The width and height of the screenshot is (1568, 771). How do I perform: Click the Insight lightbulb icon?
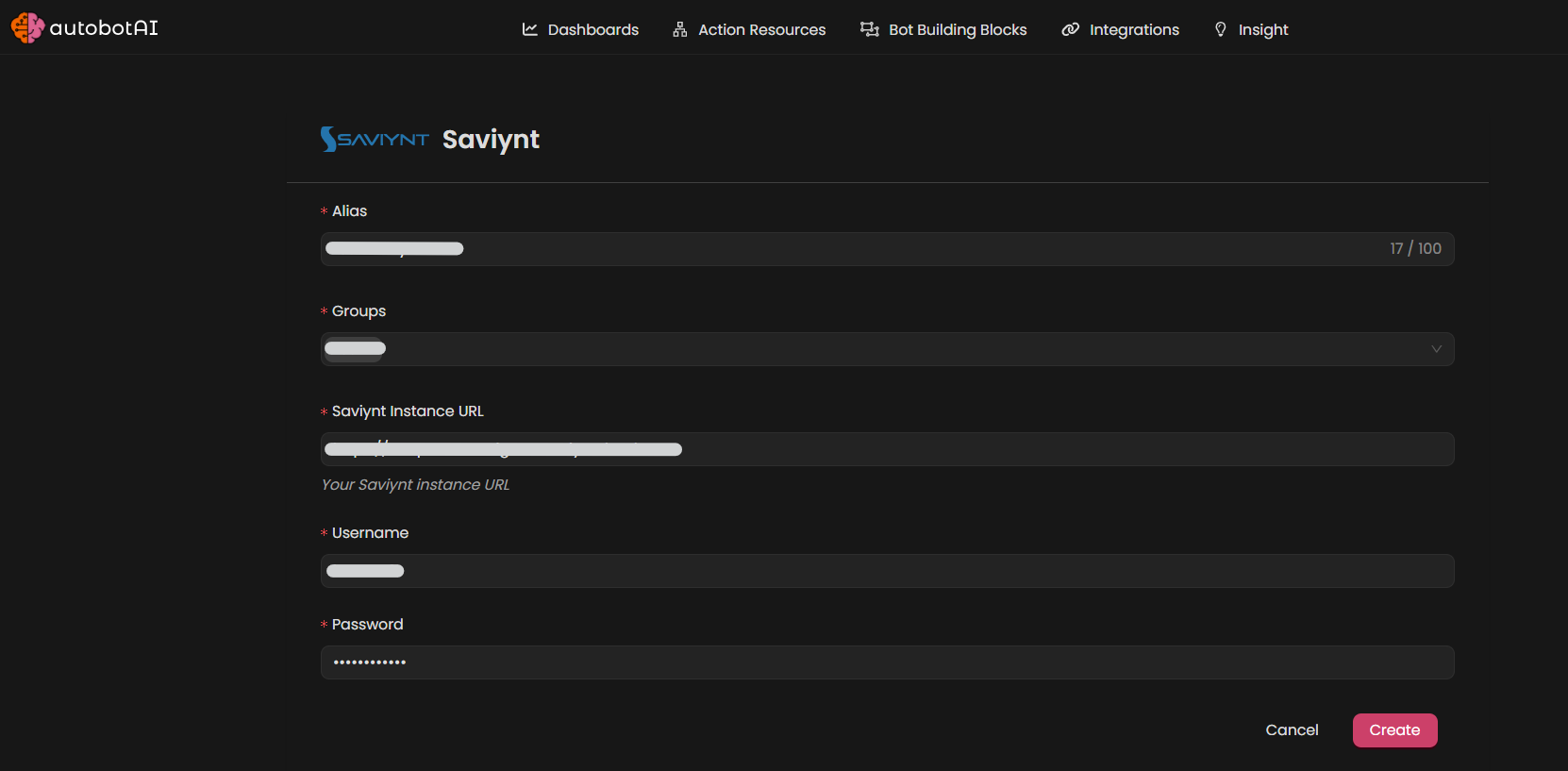click(x=1221, y=29)
